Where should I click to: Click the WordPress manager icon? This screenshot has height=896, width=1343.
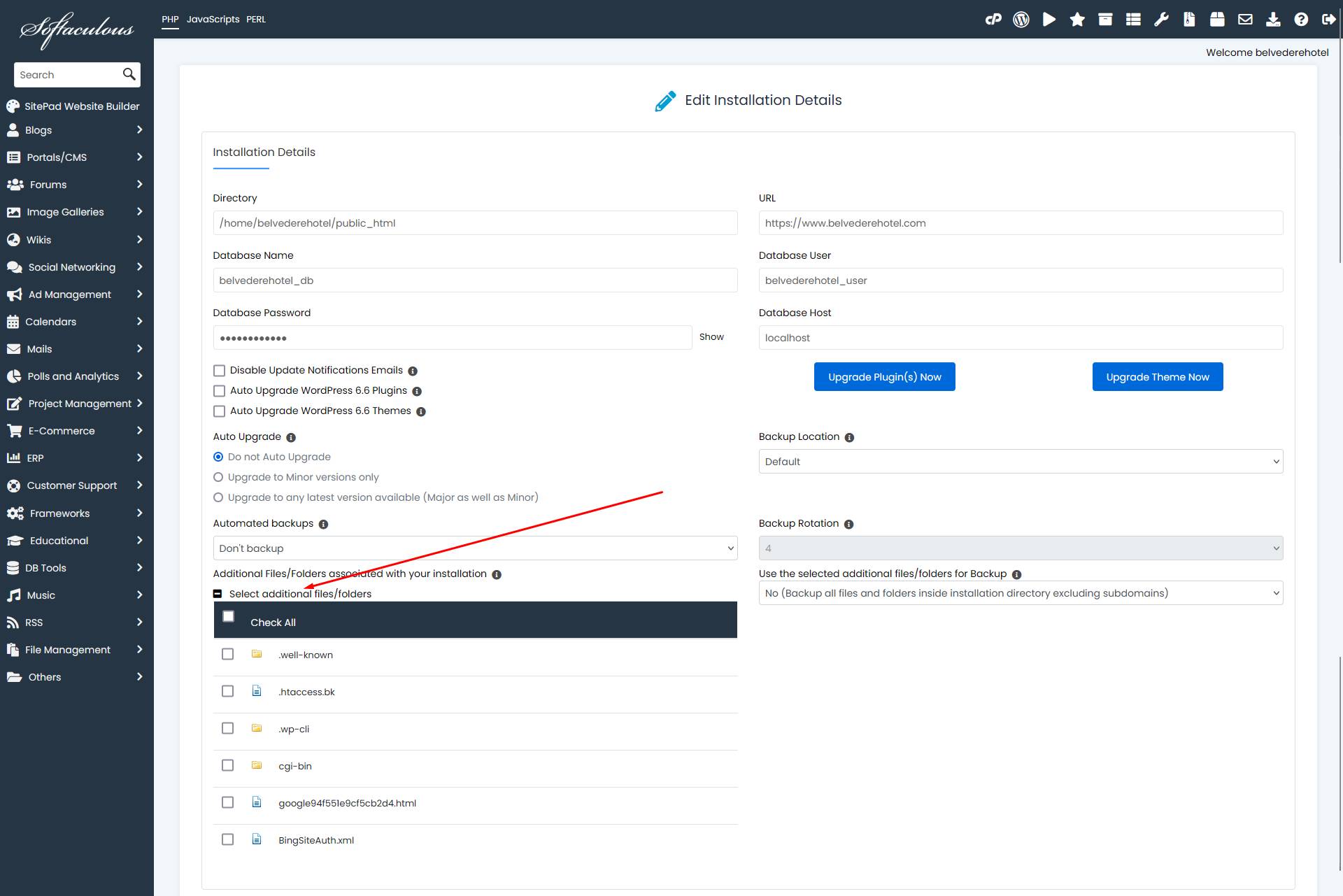[1021, 20]
